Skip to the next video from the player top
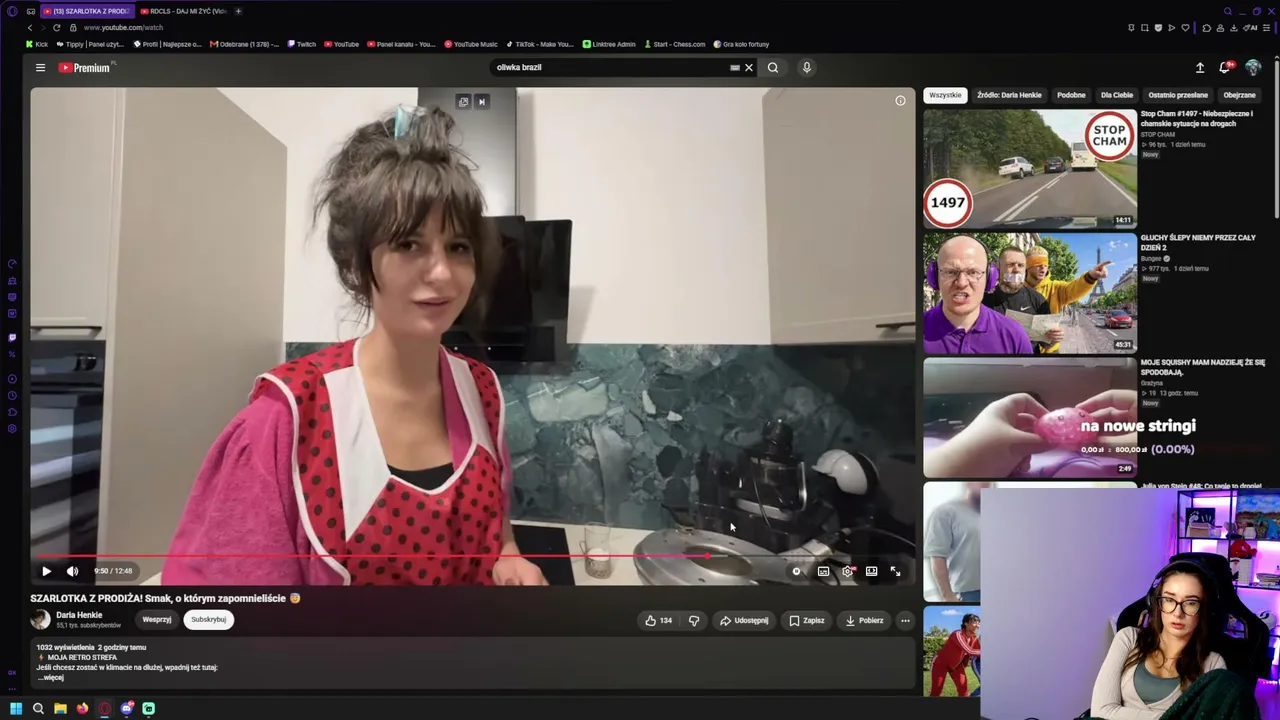Image resolution: width=1280 pixels, height=720 pixels. pyautogui.click(x=481, y=102)
